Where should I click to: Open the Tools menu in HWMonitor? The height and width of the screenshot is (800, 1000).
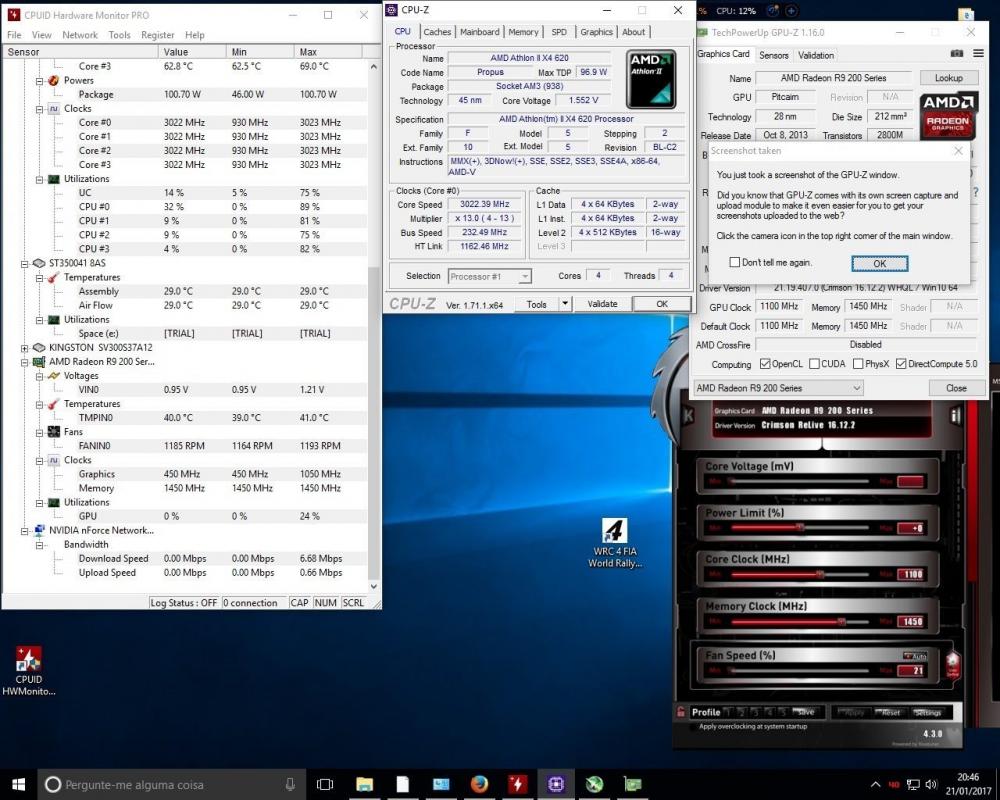pyautogui.click(x=120, y=34)
